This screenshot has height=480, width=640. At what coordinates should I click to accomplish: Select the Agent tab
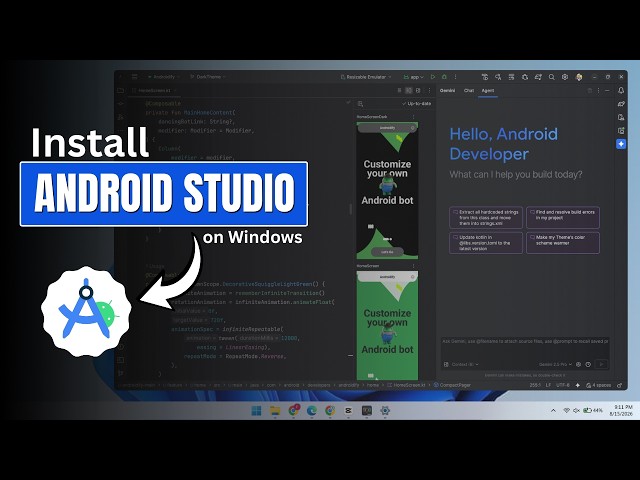(488, 91)
